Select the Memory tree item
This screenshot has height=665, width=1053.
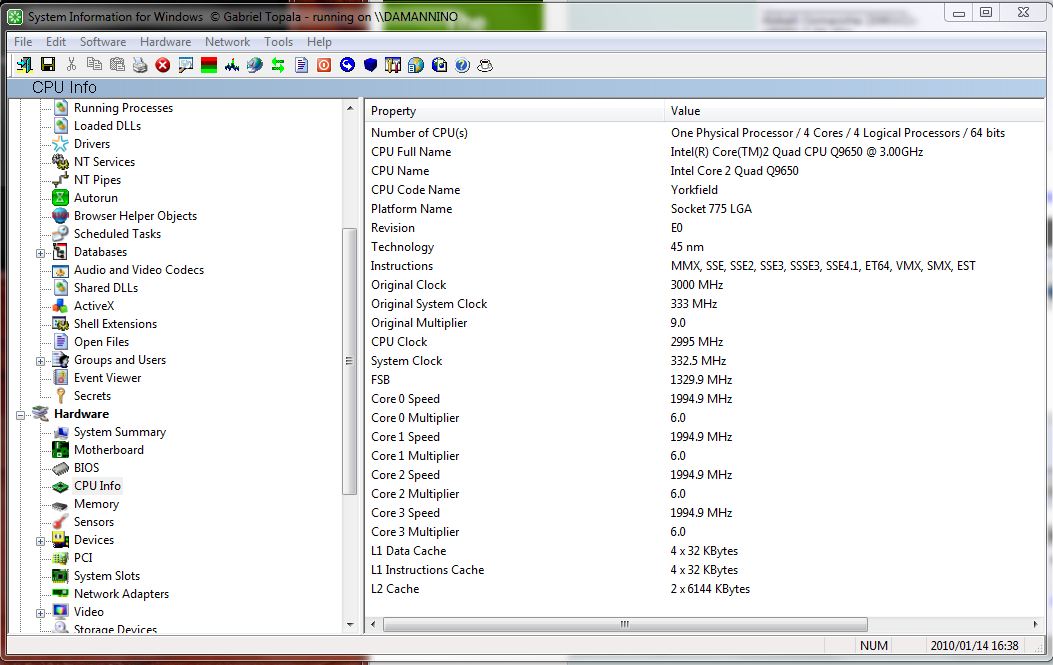96,504
